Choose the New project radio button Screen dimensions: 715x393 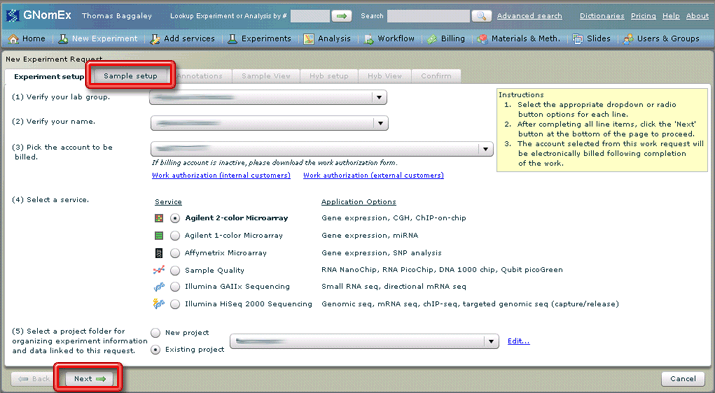155,333
